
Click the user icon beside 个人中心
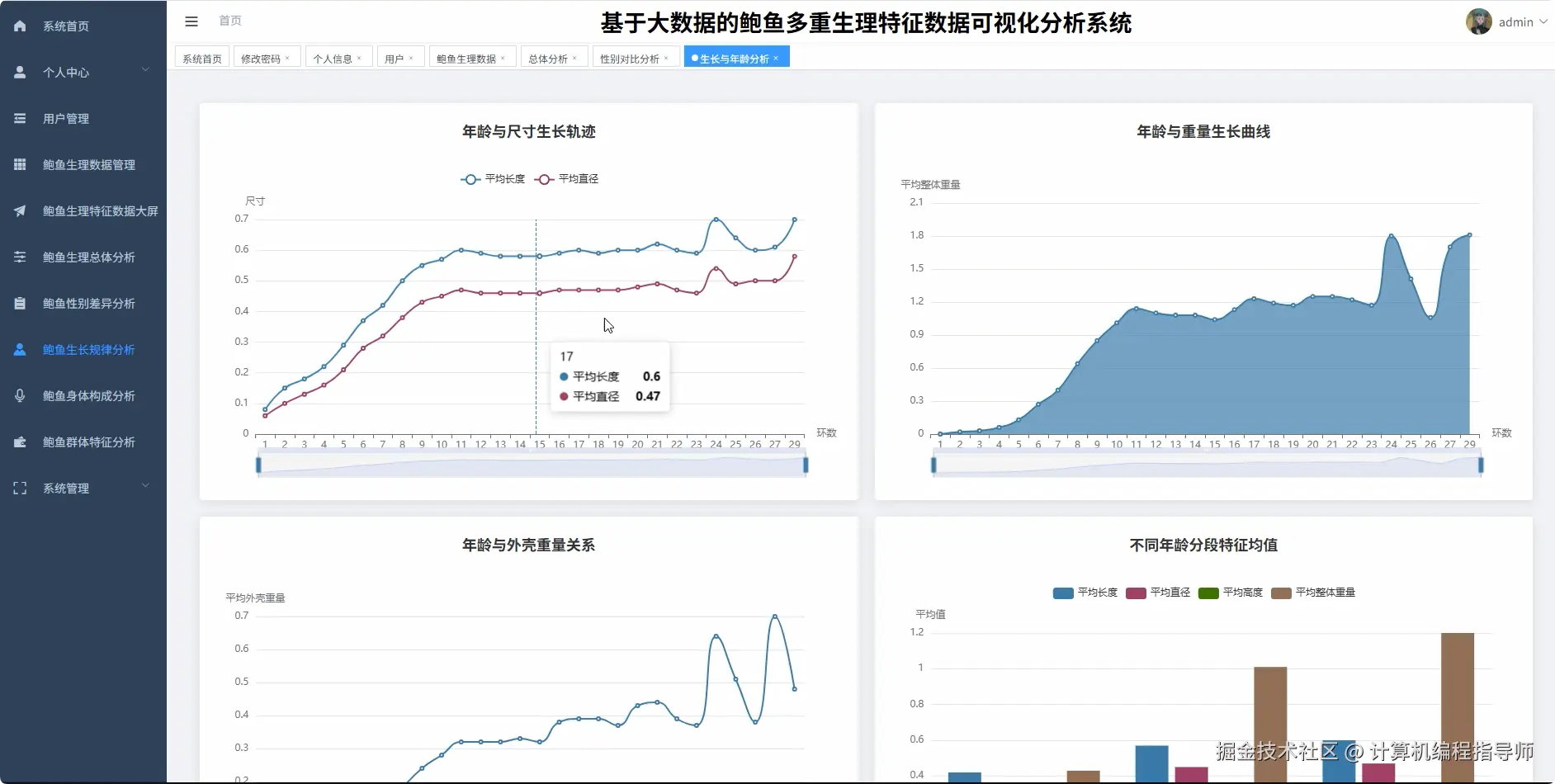pyautogui.click(x=20, y=73)
